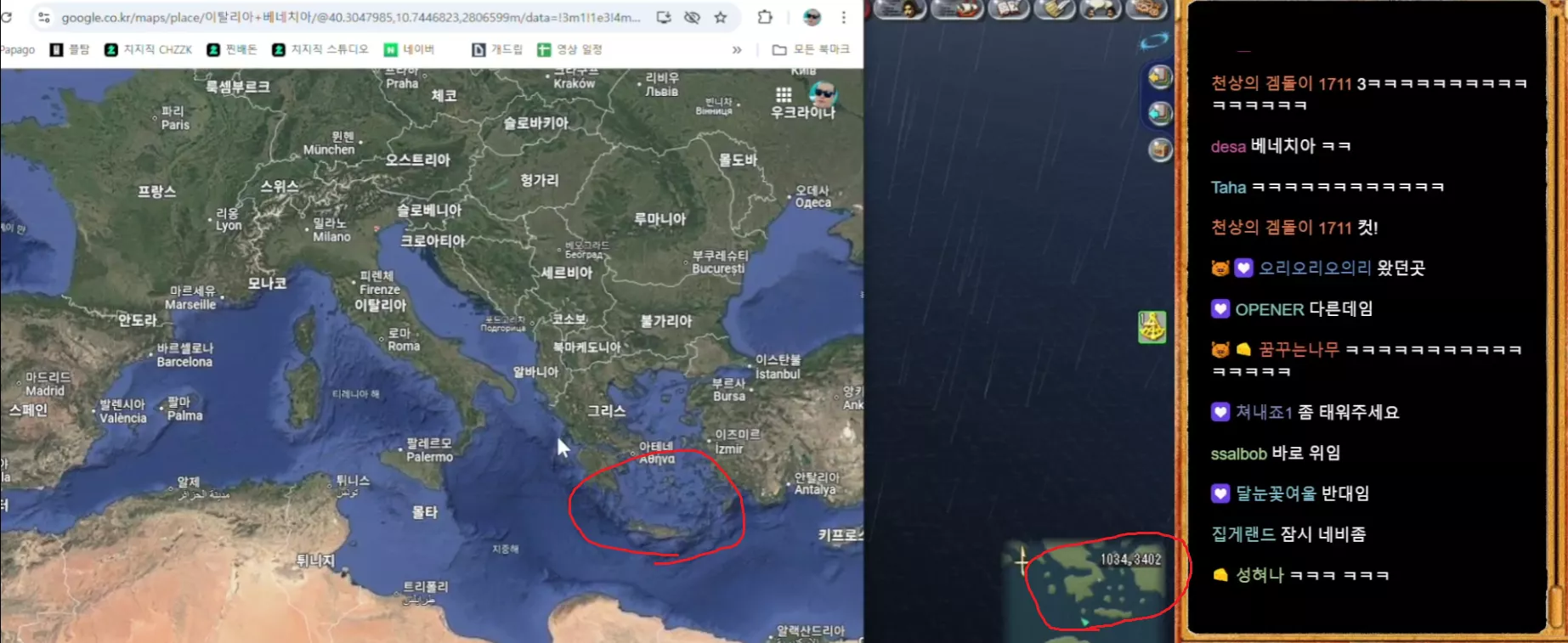Click the 알렉산드리아 label on the map
The height and width of the screenshot is (643, 1568).
(811, 631)
